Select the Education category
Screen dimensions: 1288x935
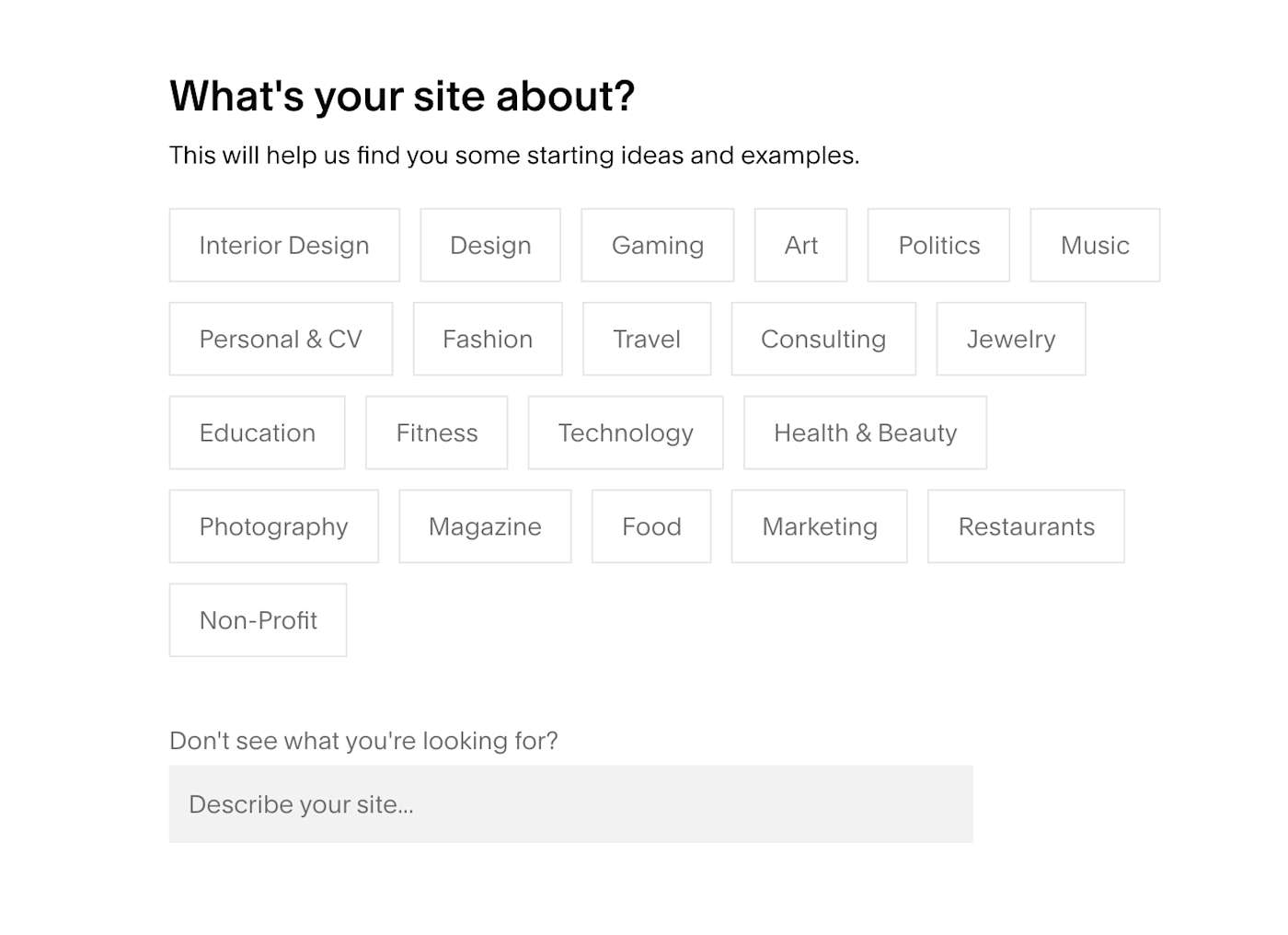click(x=258, y=433)
